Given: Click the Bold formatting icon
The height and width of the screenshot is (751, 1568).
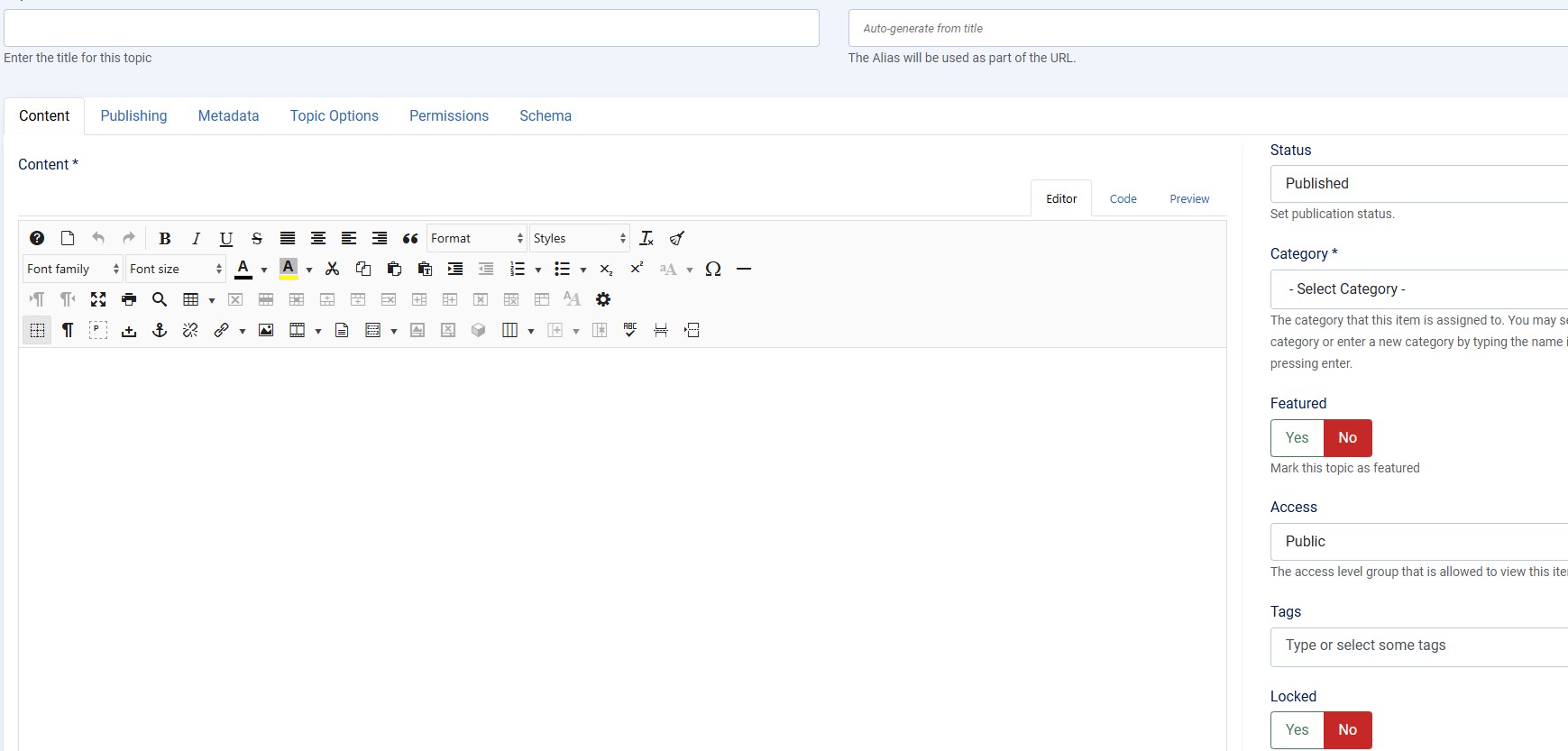Looking at the screenshot, I should click(164, 239).
